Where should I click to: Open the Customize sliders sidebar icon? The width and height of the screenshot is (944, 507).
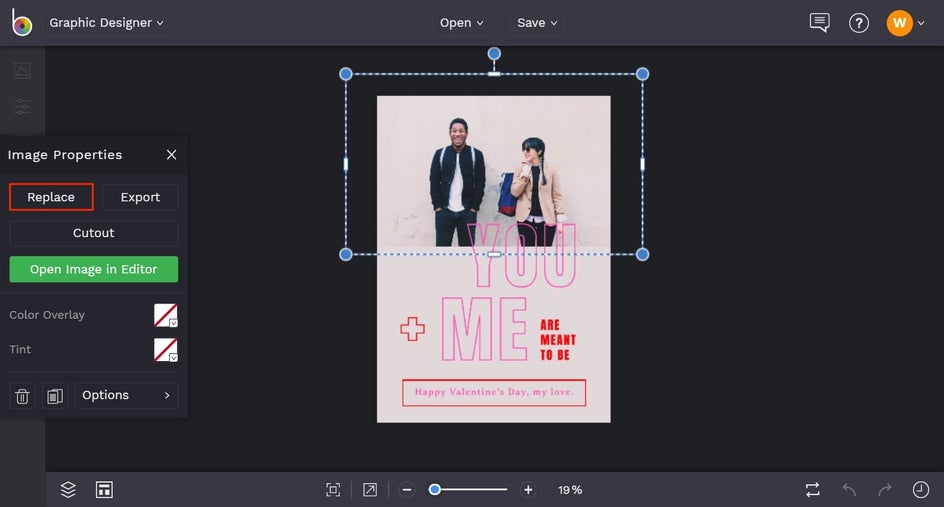click(x=22, y=107)
